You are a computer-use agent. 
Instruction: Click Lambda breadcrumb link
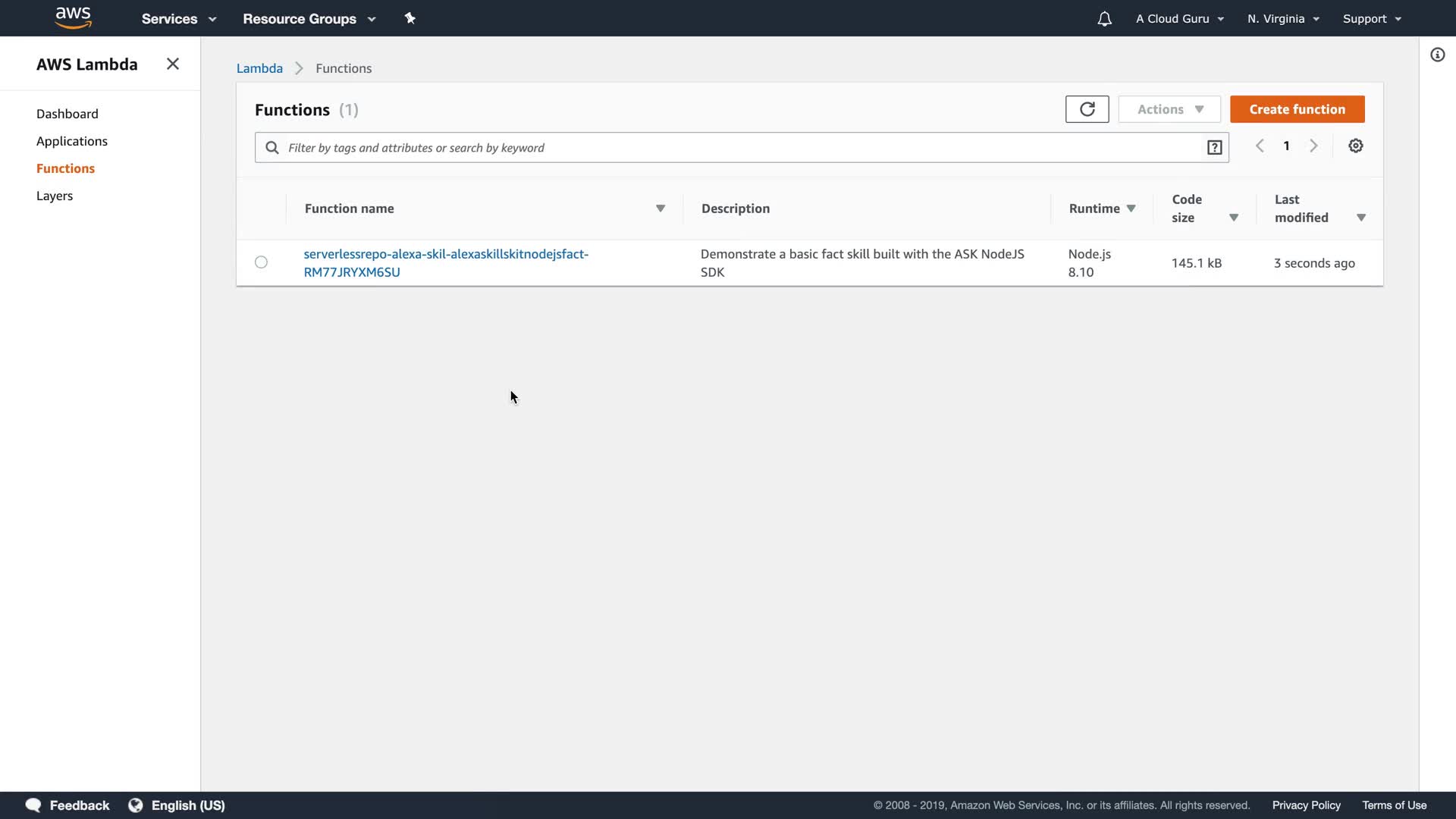point(259,68)
